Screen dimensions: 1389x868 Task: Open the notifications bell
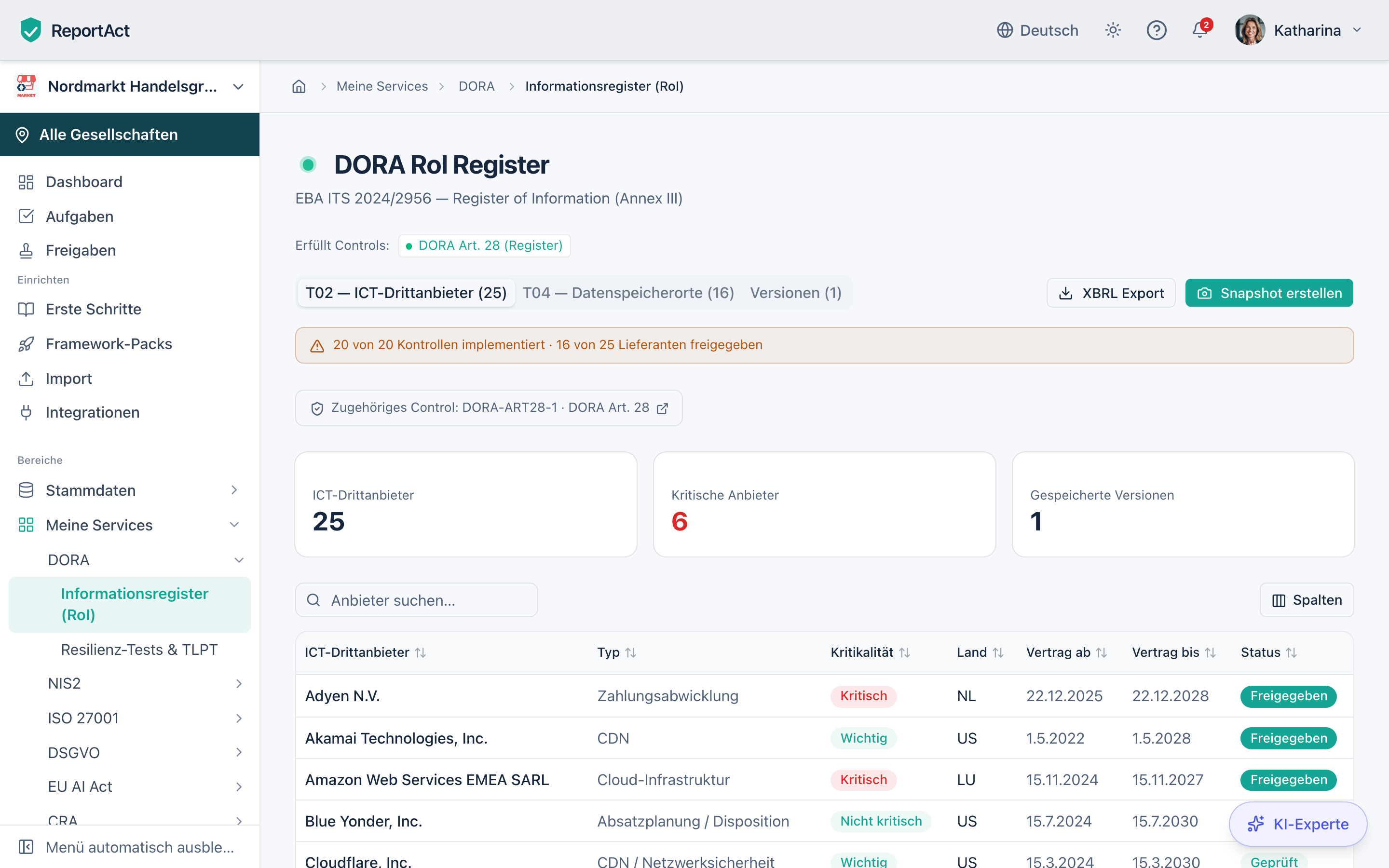[x=1199, y=30]
